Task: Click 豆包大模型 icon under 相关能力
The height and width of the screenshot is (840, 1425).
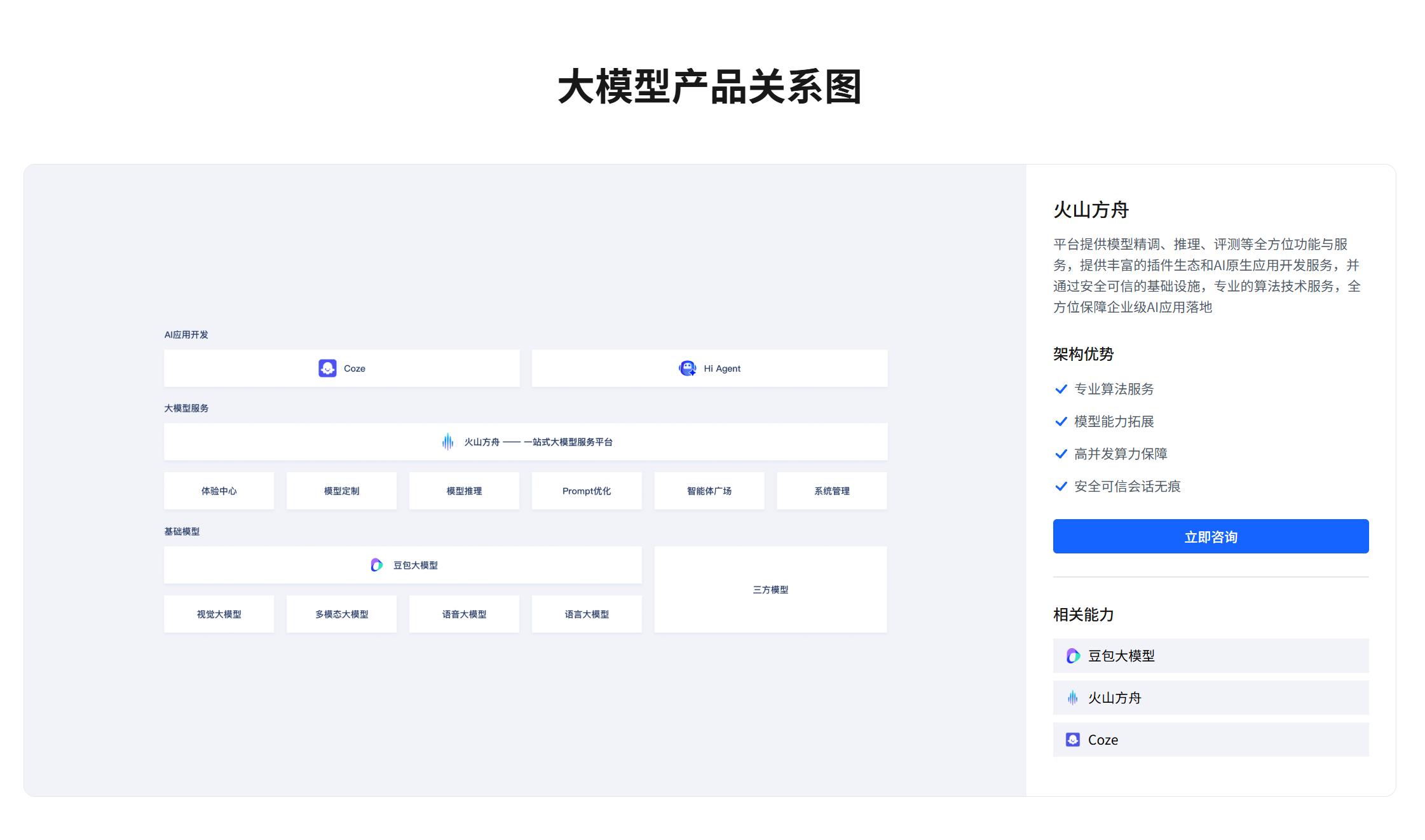Action: click(x=1073, y=656)
